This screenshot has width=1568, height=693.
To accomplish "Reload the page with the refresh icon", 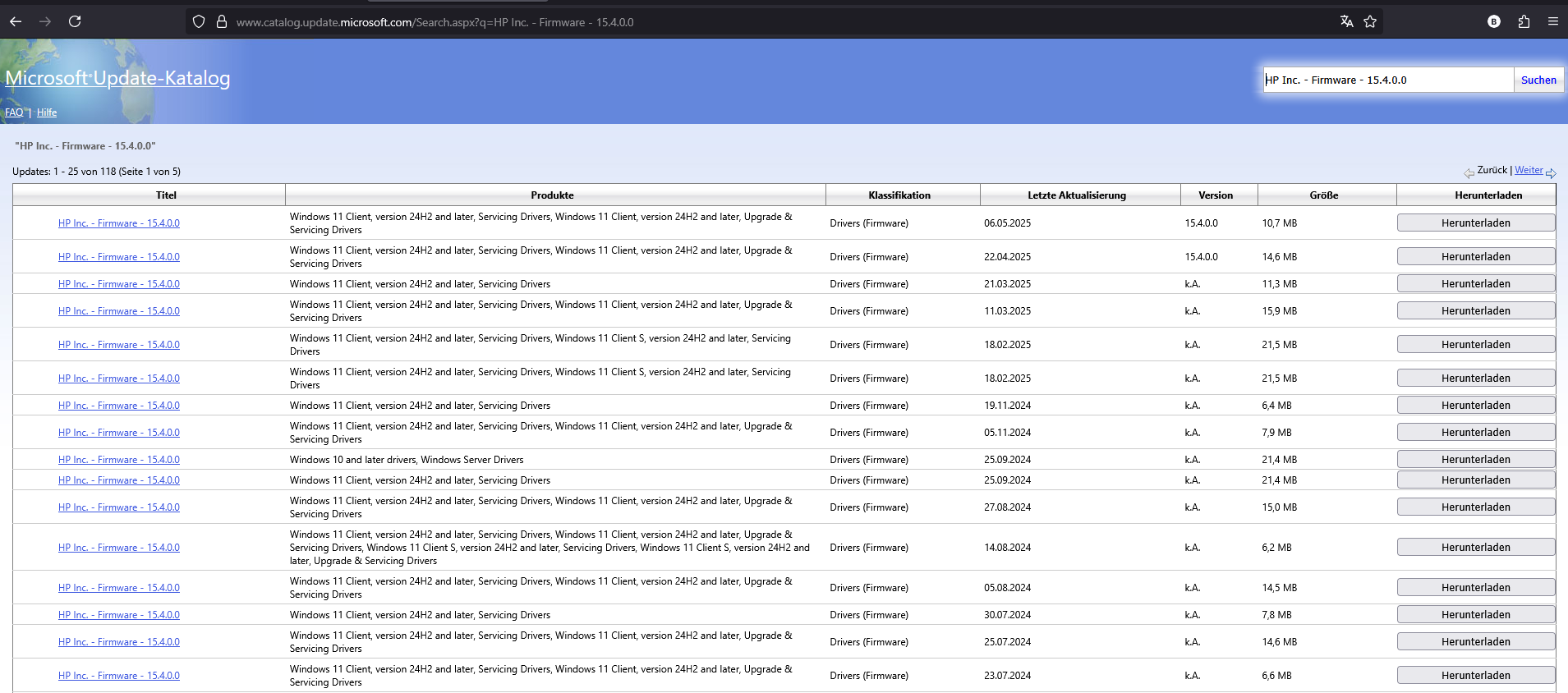I will click(75, 22).
